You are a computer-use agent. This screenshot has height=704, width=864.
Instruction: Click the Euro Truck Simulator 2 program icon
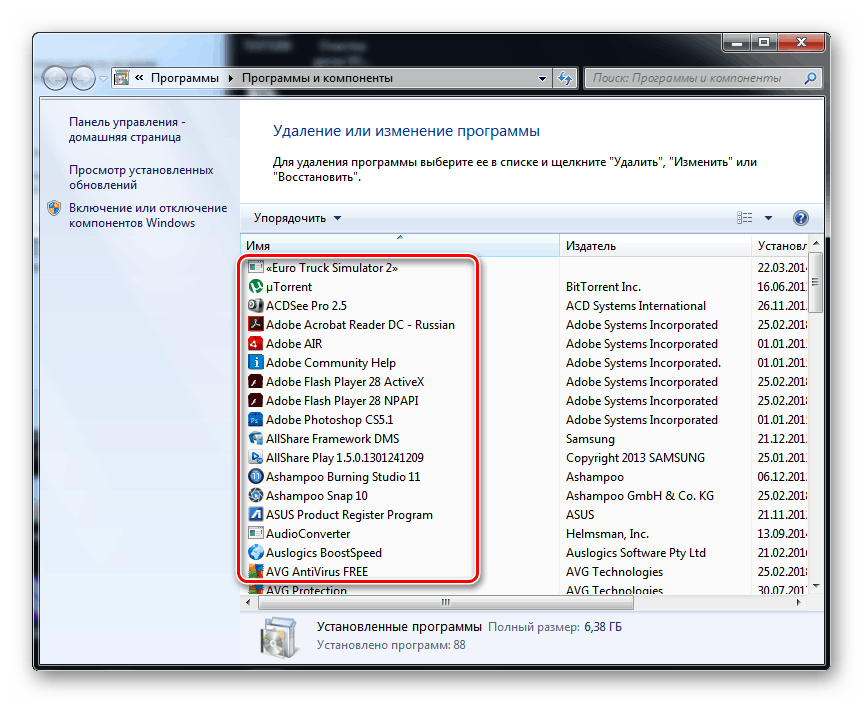(x=256, y=268)
